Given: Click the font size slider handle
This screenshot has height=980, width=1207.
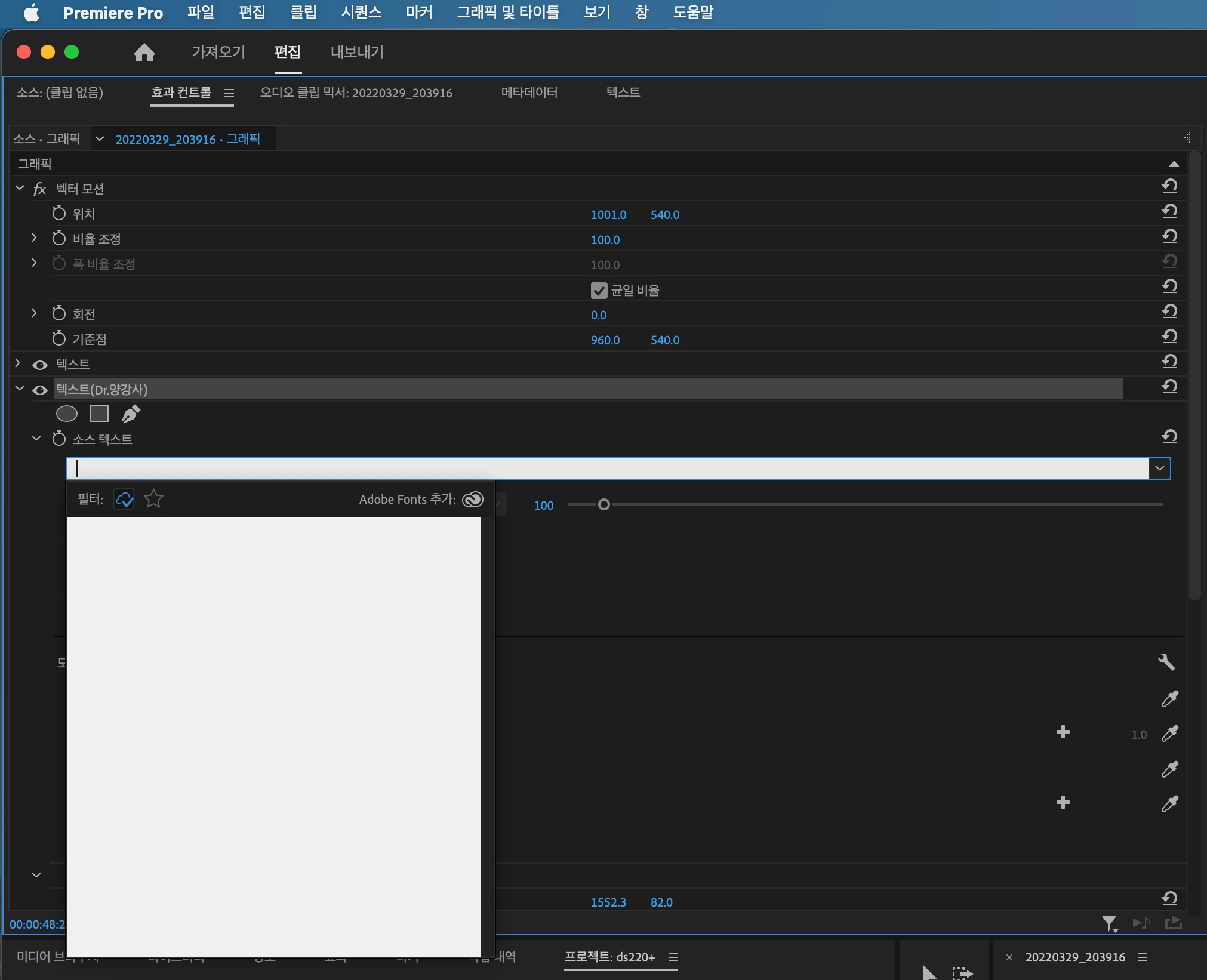Looking at the screenshot, I should (x=603, y=505).
